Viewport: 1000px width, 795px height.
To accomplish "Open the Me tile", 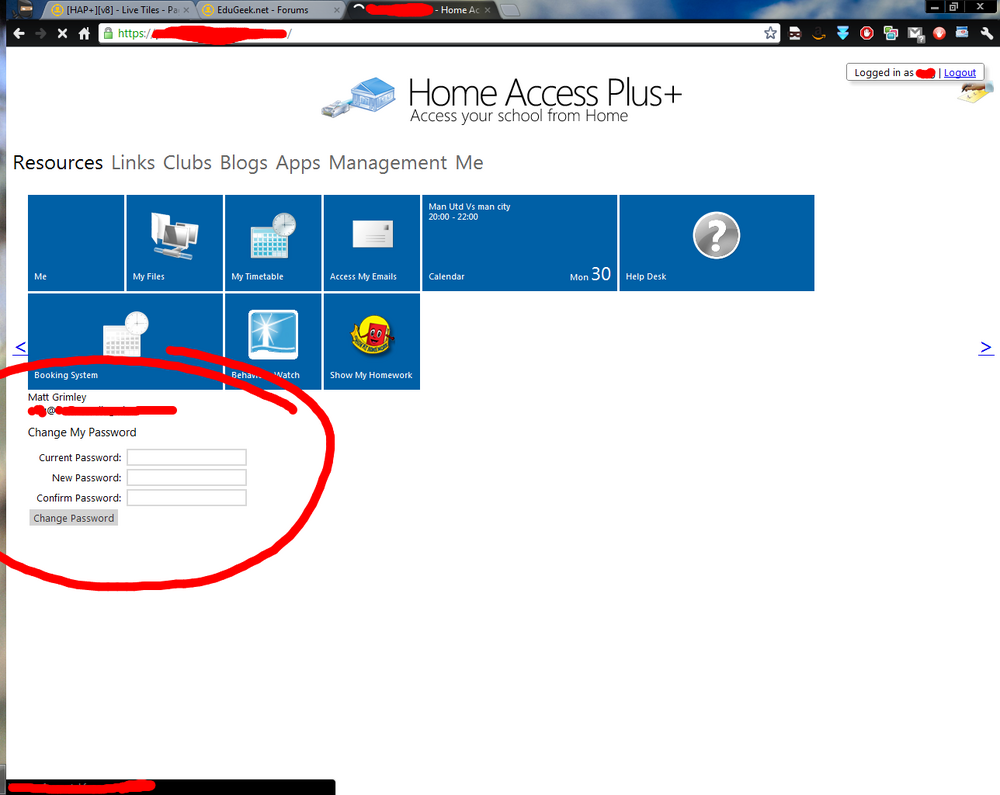I will [76, 243].
